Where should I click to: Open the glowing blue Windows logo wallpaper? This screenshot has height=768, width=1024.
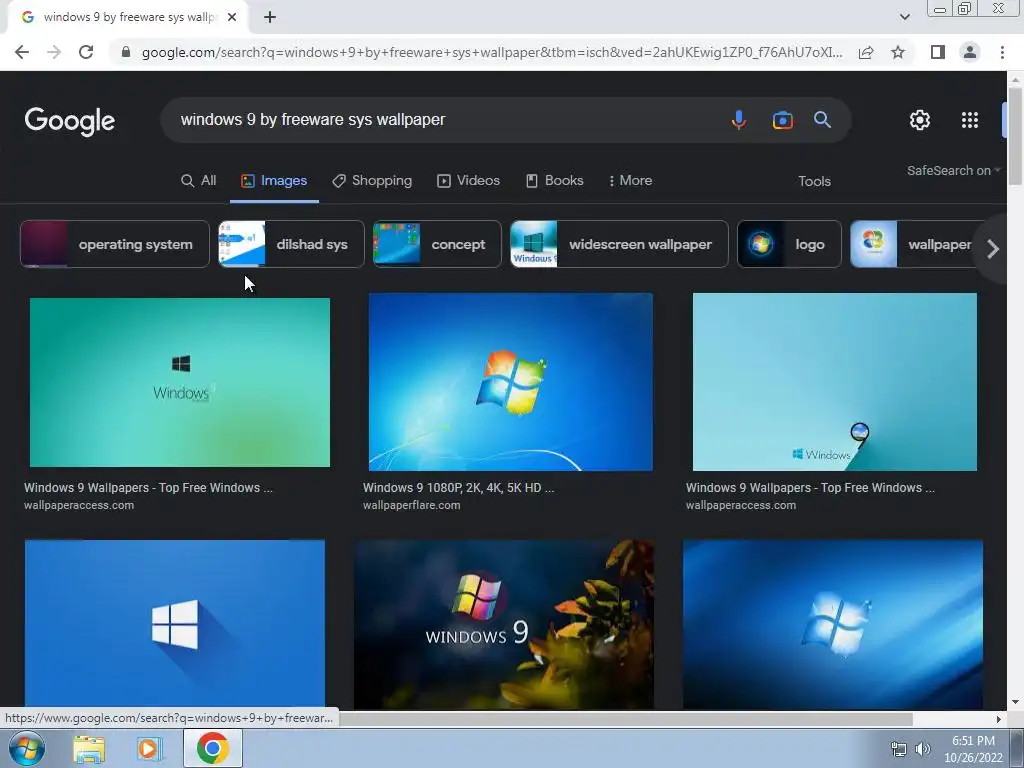tap(833, 624)
